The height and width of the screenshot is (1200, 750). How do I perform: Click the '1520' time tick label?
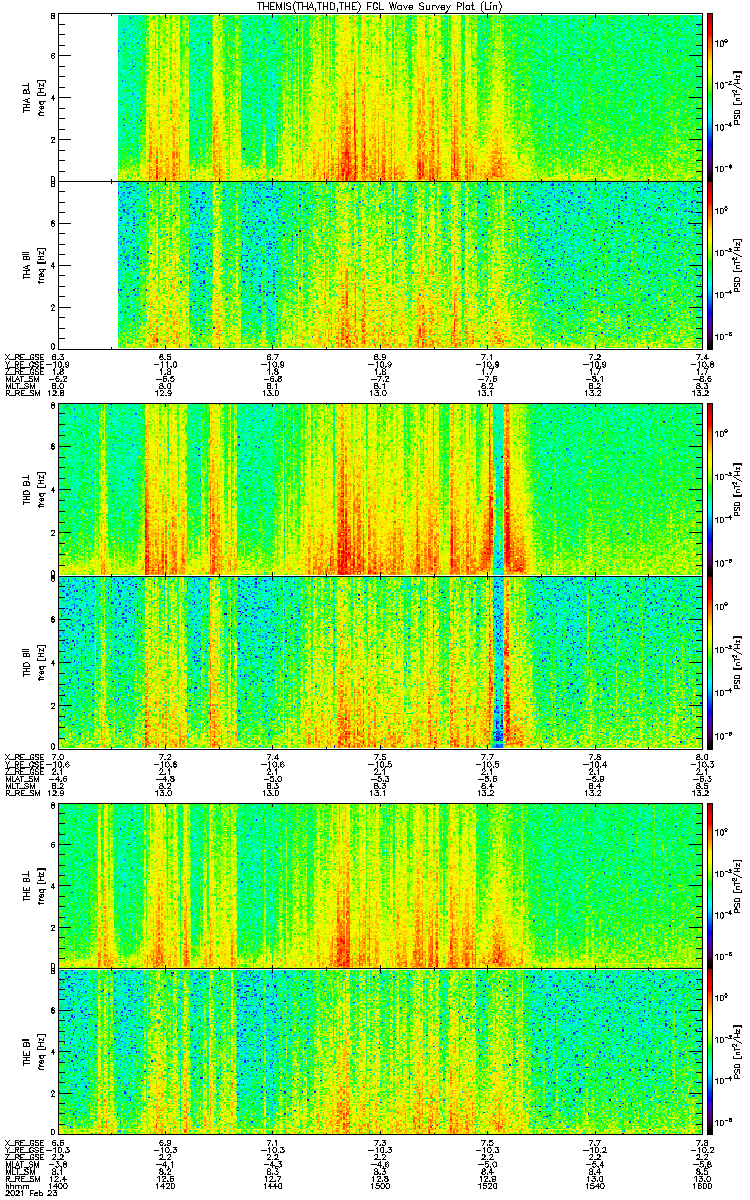click(x=488, y=1187)
